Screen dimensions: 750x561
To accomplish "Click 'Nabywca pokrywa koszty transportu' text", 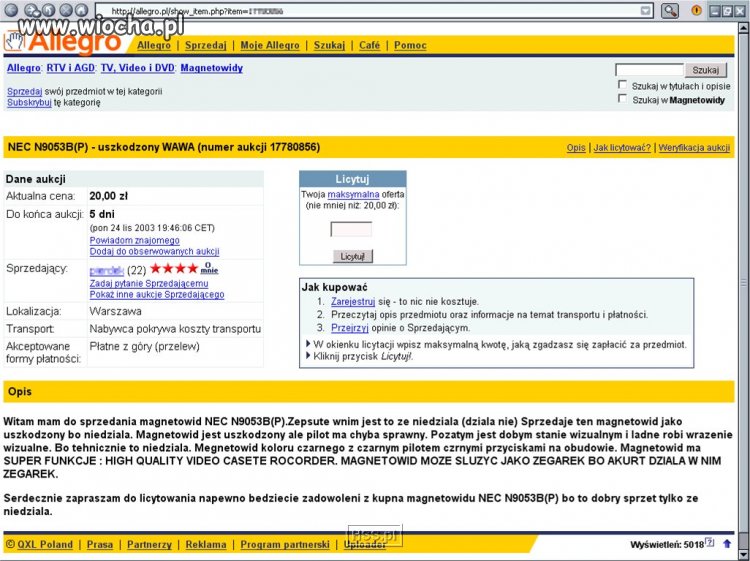I will coord(175,329).
